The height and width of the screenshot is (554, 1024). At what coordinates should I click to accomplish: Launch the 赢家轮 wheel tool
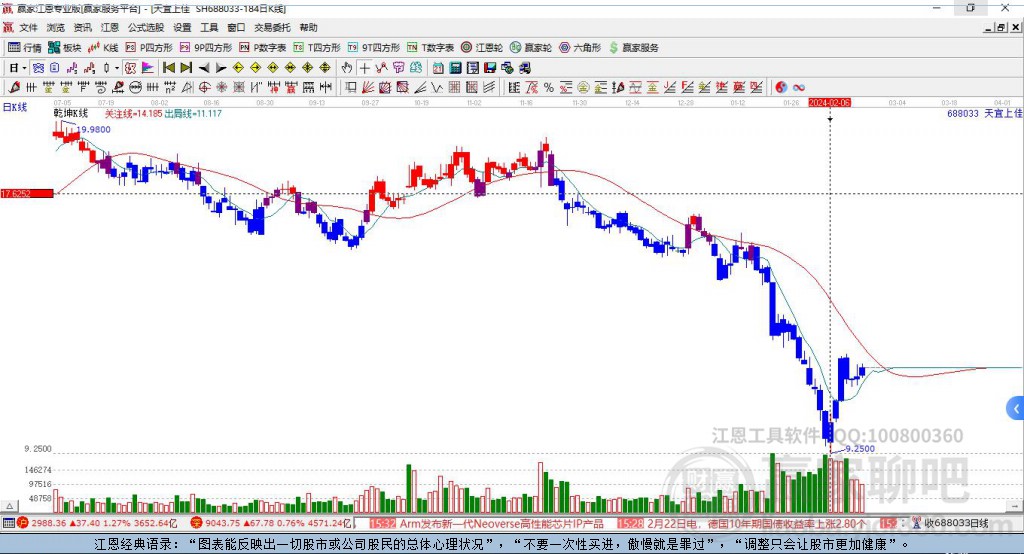pyautogui.click(x=531, y=47)
